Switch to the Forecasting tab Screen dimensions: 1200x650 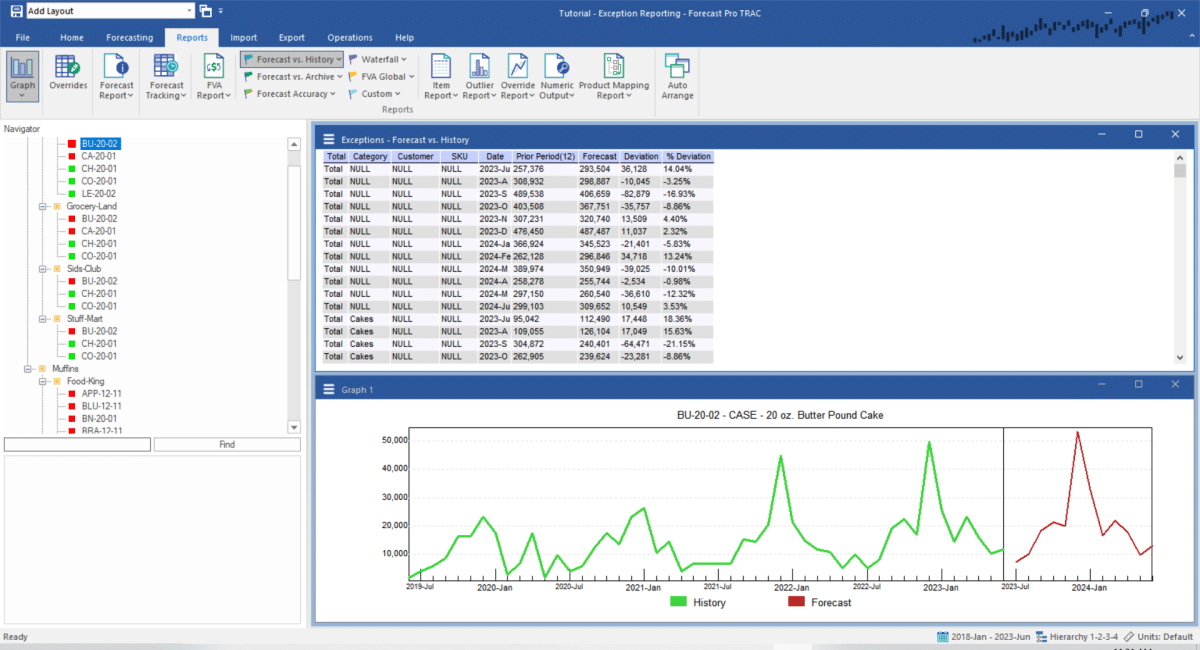click(130, 37)
